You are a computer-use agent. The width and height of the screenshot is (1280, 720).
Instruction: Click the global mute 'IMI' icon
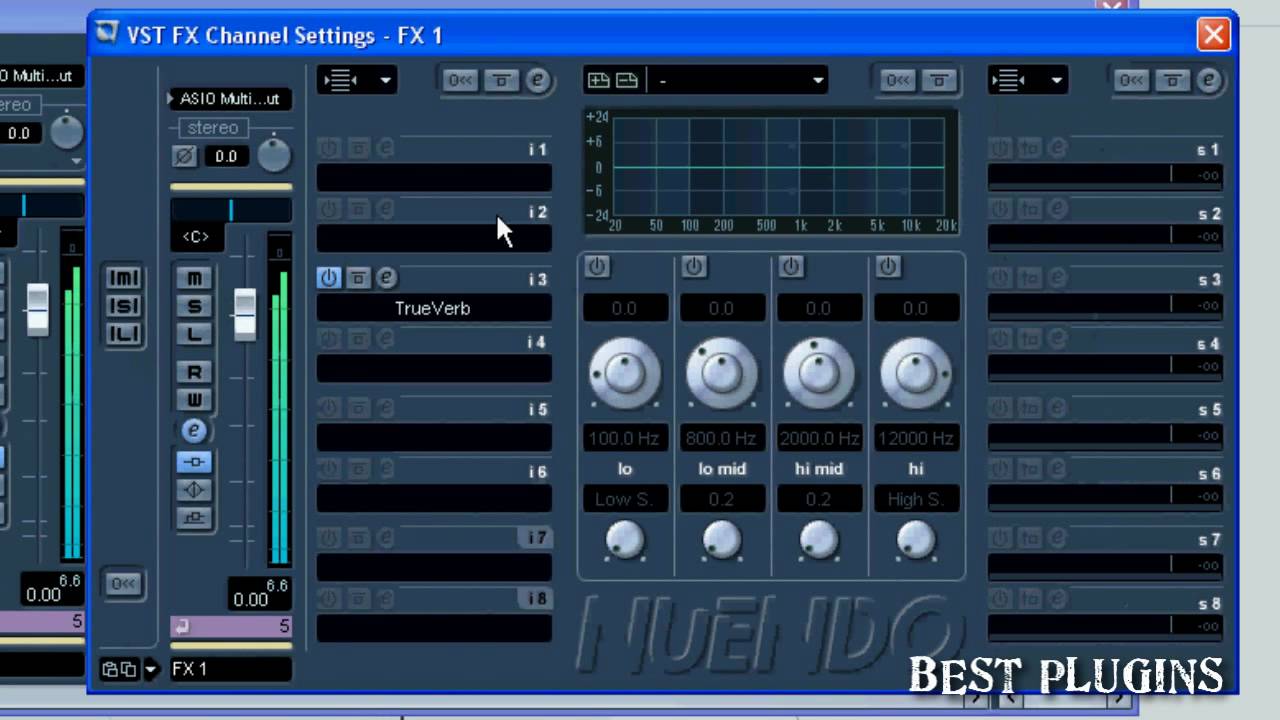click(x=124, y=278)
